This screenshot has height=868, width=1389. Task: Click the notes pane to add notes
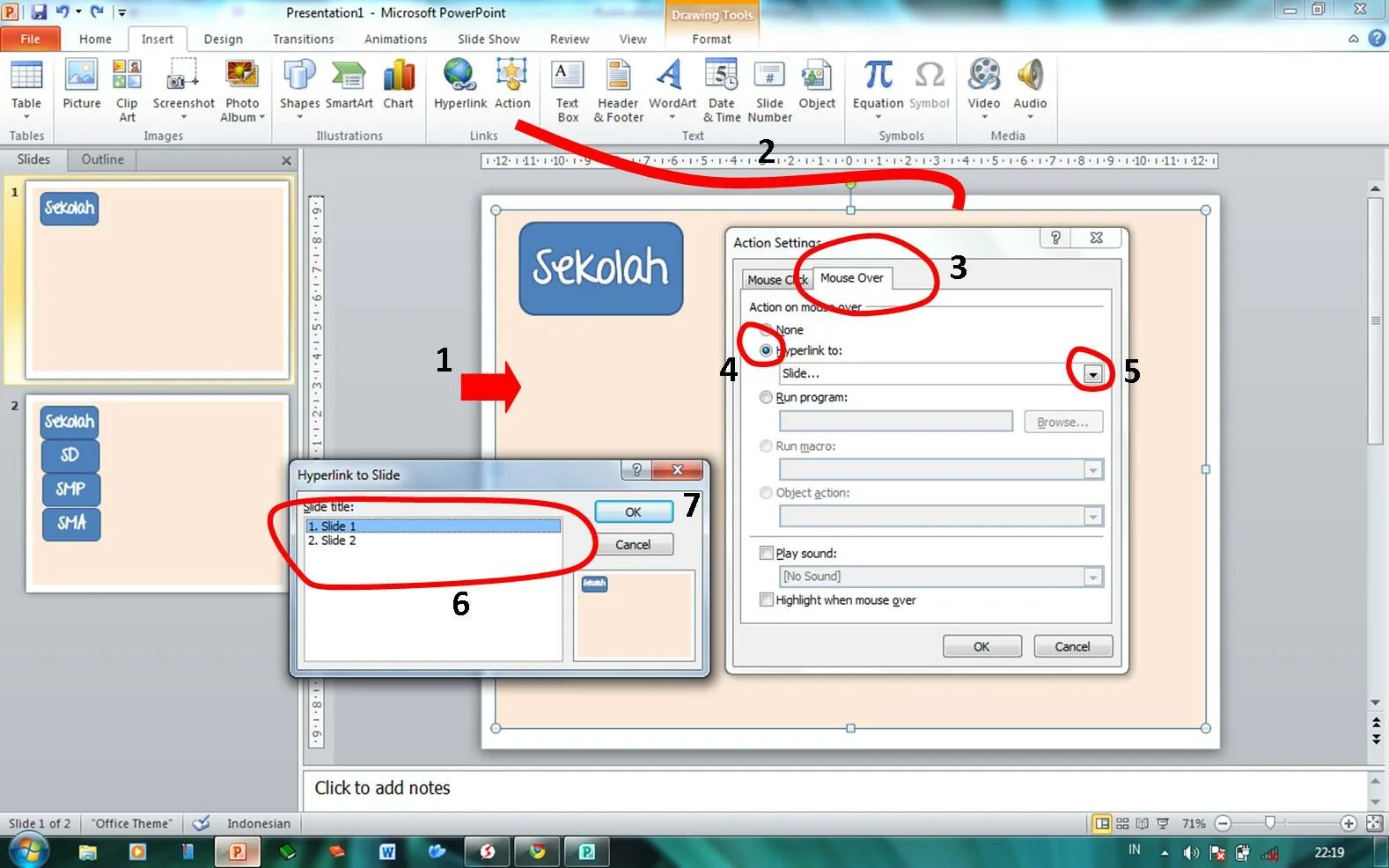point(834,788)
